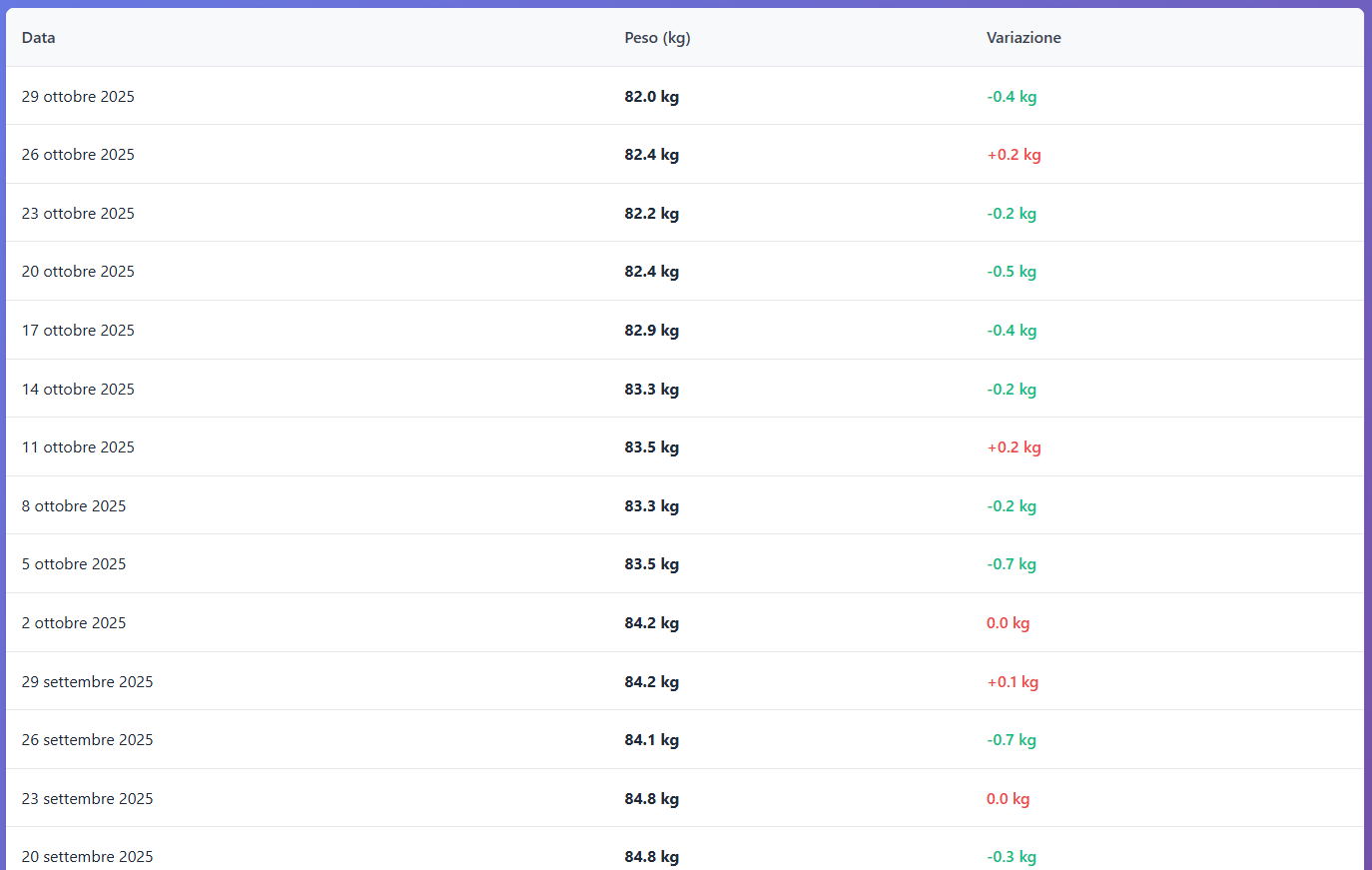This screenshot has width=1372, height=870.
Task: Select the 17 ottobre 2025 row
Action: coord(78,330)
